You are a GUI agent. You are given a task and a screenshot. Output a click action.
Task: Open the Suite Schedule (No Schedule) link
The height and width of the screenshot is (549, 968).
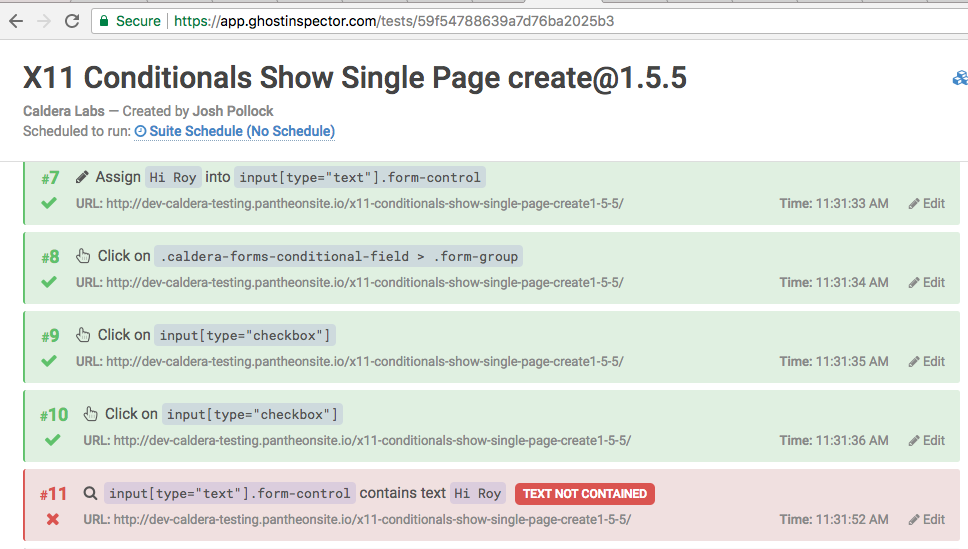click(x=241, y=131)
